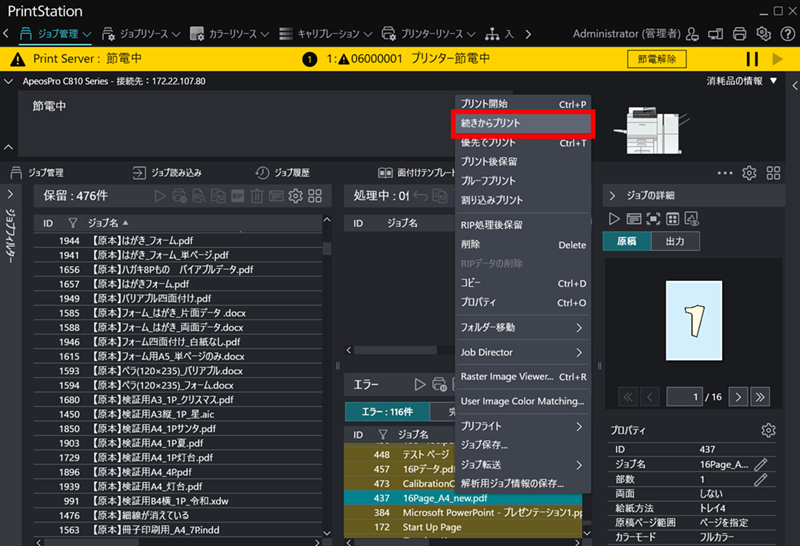This screenshot has height=546, width=800.
Task: Click the pause icon in the status bar
Action: pos(752,59)
